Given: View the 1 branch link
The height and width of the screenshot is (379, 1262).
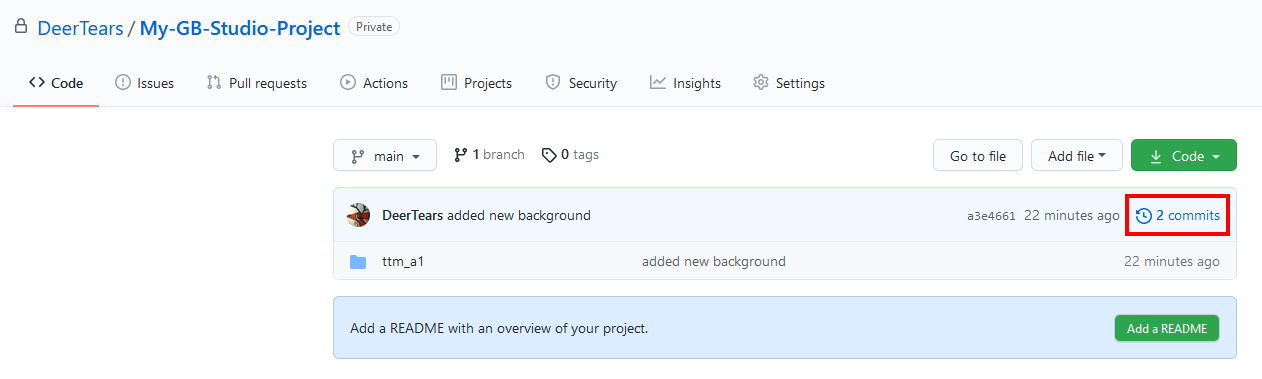Looking at the screenshot, I should pyautogui.click(x=489, y=155).
